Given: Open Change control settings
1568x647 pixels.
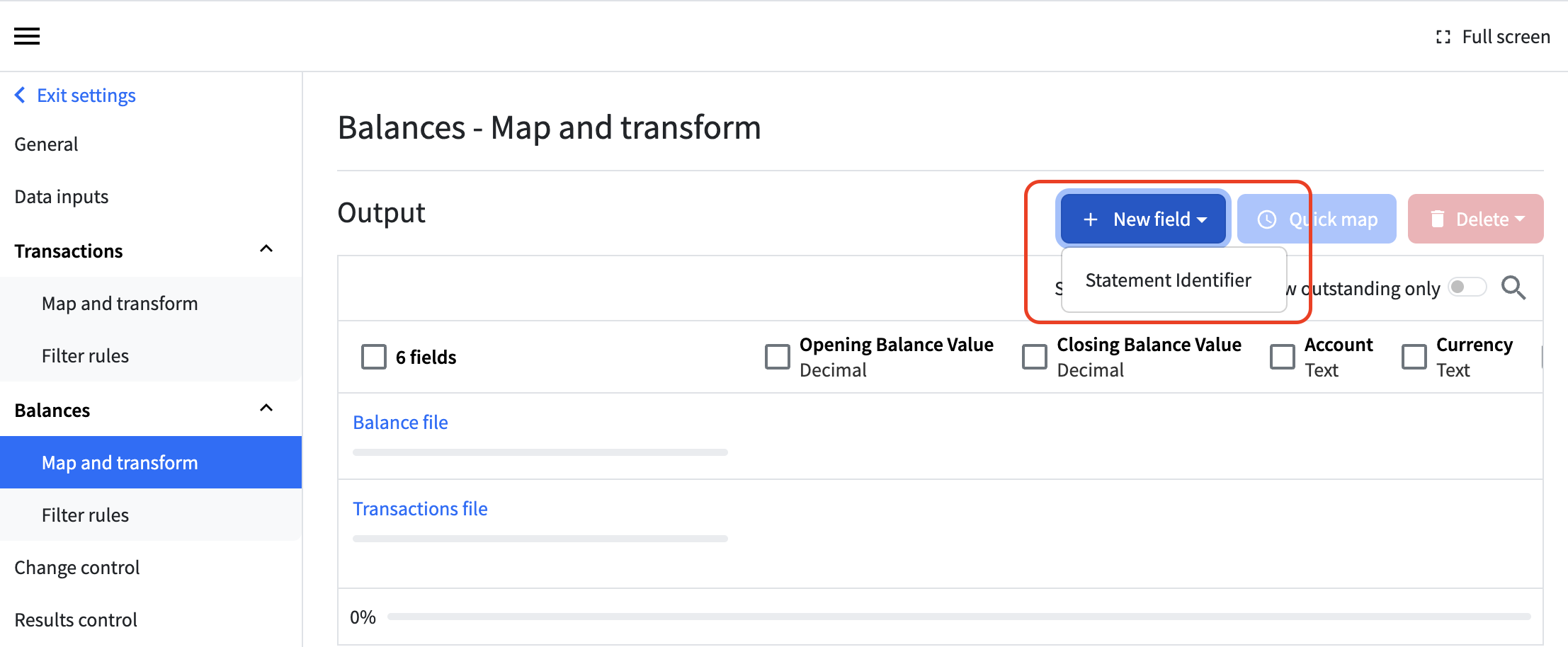Looking at the screenshot, I should (77, 567).
